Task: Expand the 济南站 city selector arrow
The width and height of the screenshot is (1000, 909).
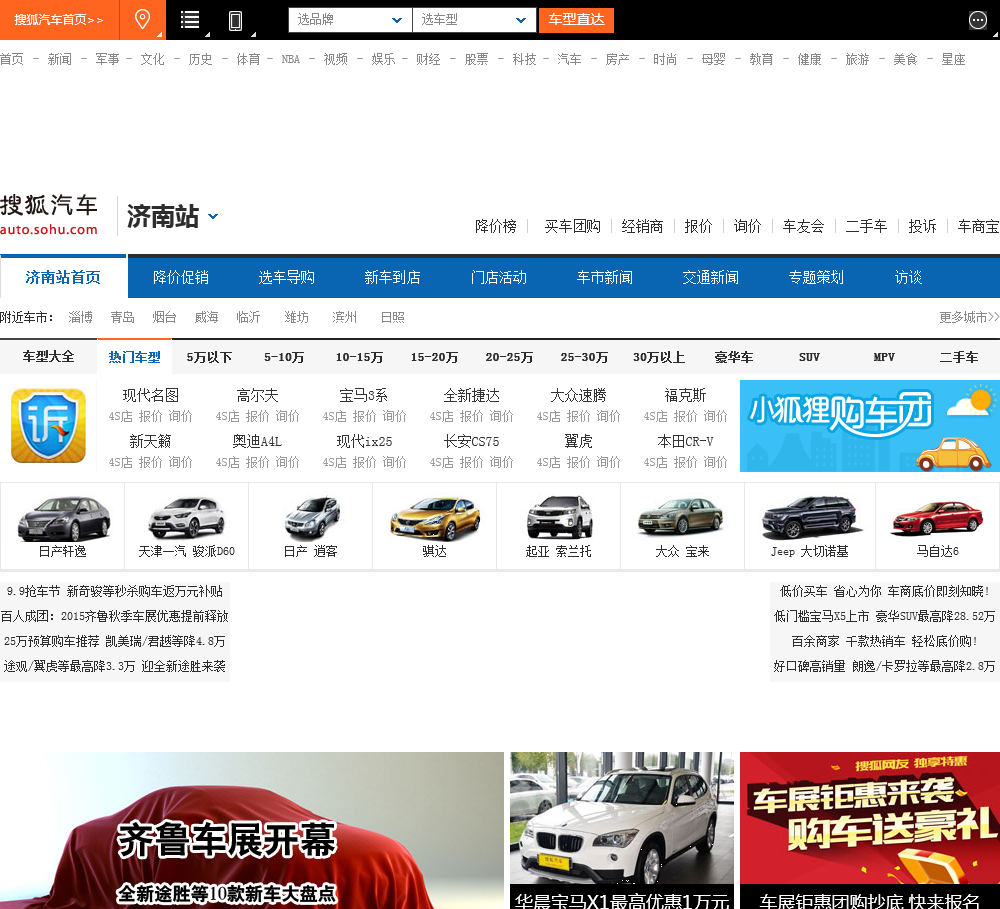Action: 213,216
